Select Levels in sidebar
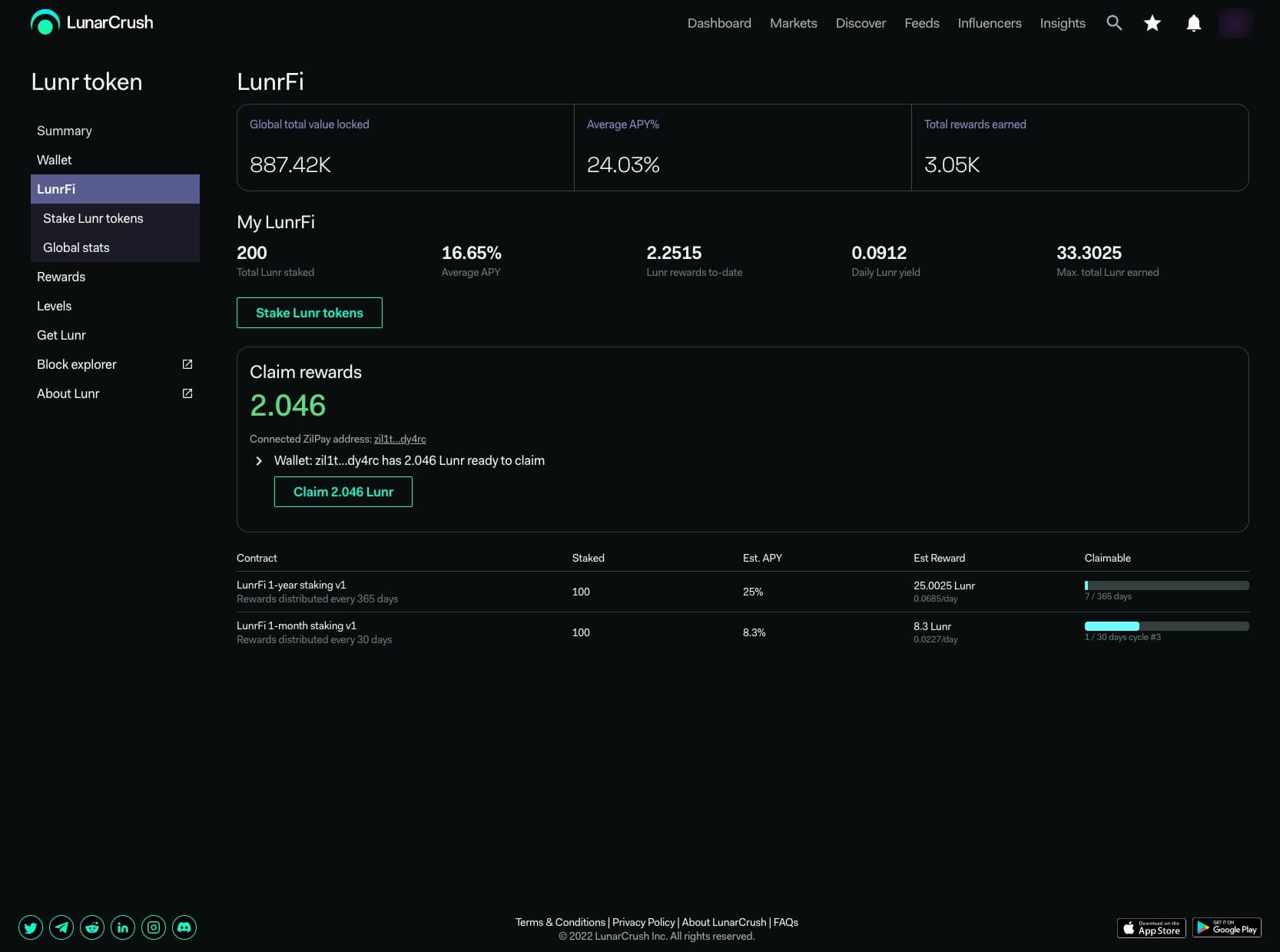 [115, 306]
